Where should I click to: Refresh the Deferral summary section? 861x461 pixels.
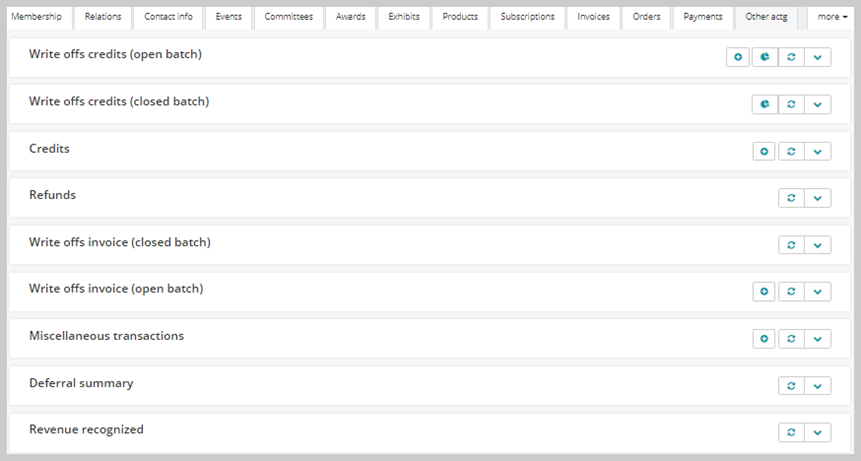[x=791, y=386]
